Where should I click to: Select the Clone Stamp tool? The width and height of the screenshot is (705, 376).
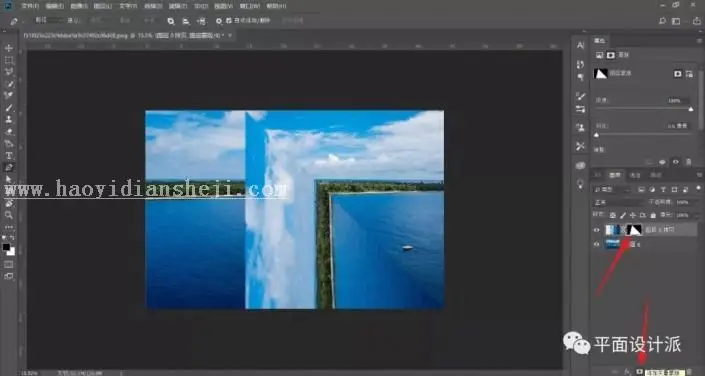[x=9, y=120]
